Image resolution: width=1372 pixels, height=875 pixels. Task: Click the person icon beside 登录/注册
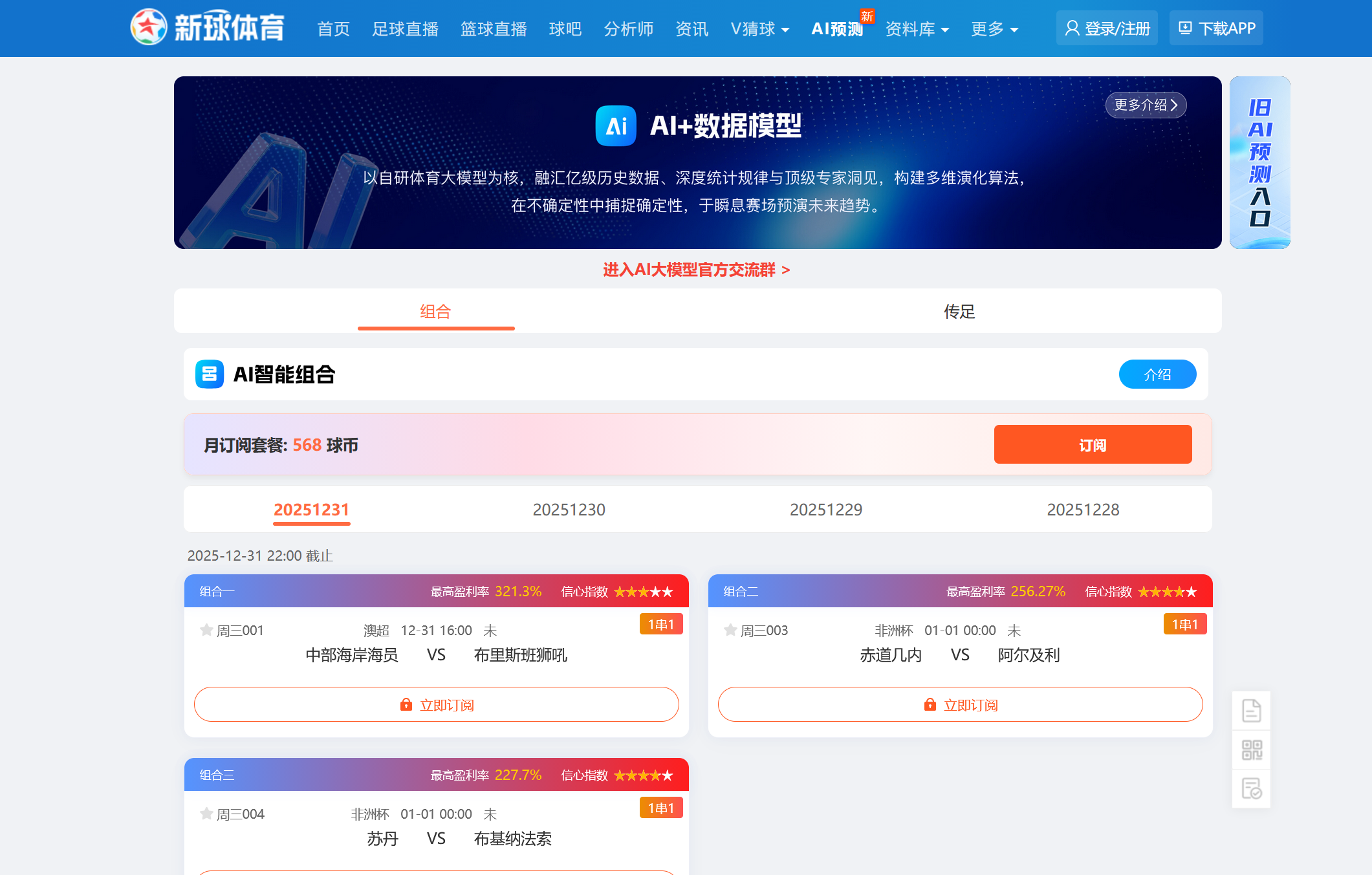(1071, 28)
